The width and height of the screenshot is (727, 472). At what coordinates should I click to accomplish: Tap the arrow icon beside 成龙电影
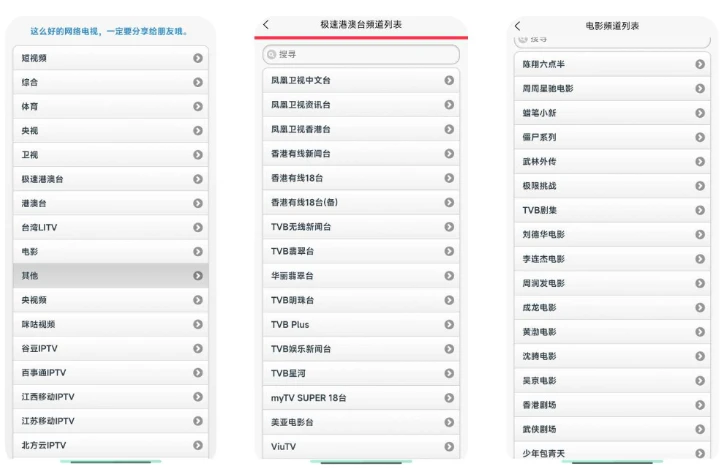point(701,307)
